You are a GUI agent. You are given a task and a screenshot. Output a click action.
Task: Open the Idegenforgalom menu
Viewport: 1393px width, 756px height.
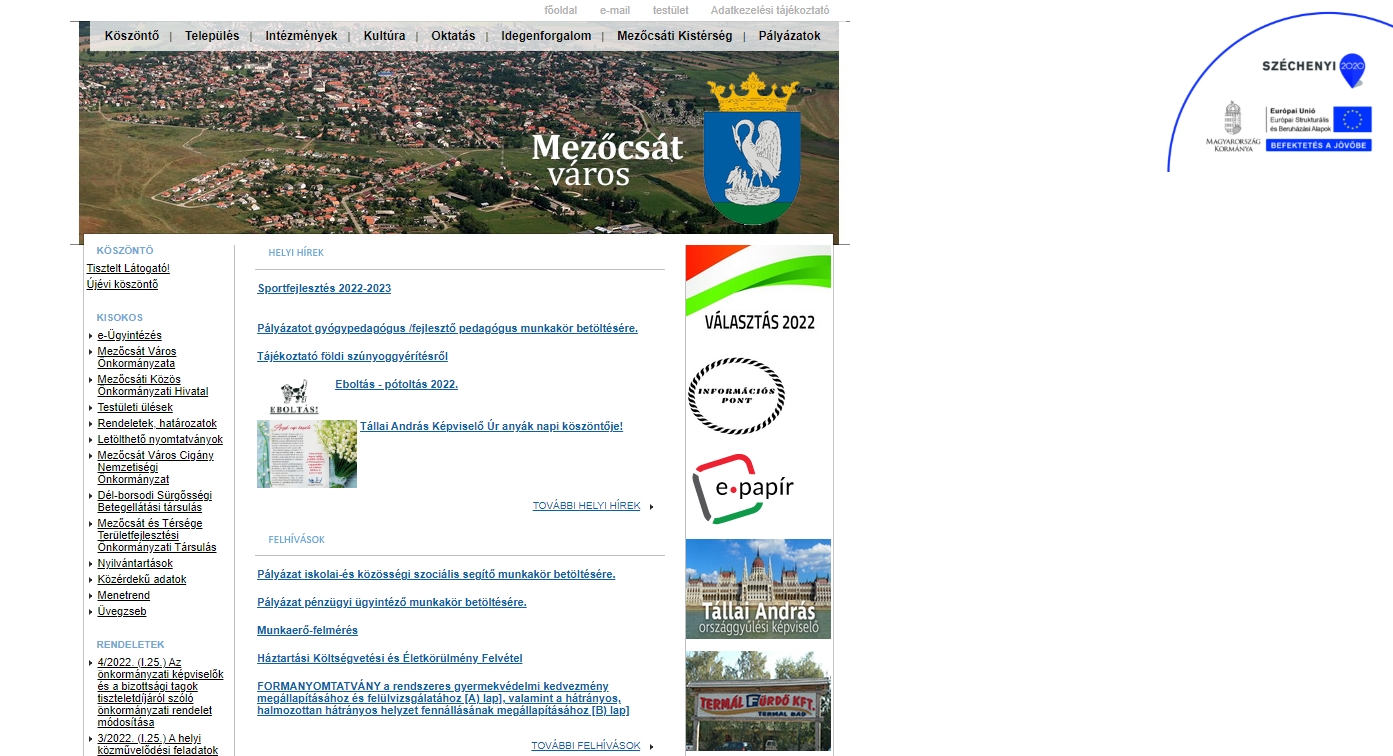(546, 36)
